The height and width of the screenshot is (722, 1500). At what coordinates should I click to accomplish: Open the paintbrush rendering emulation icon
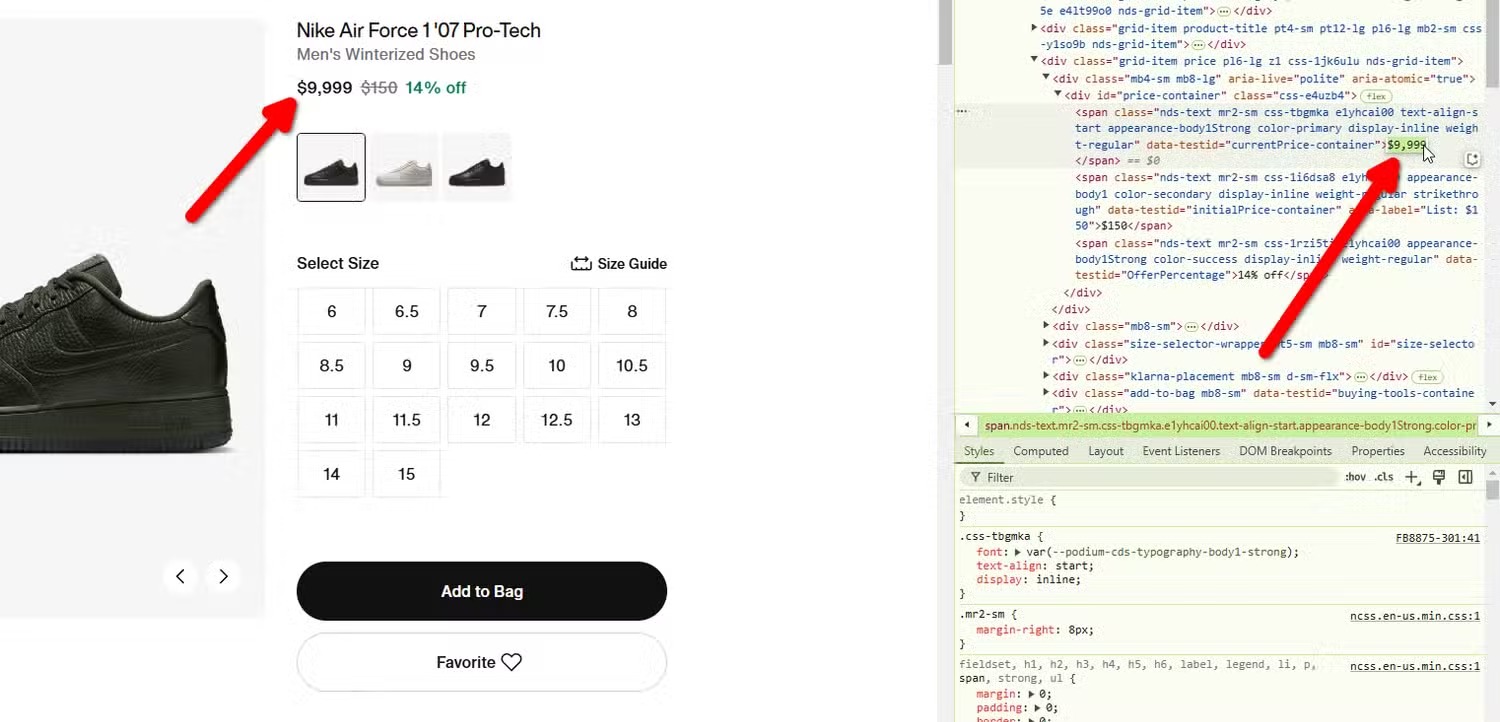(1439, 478)
